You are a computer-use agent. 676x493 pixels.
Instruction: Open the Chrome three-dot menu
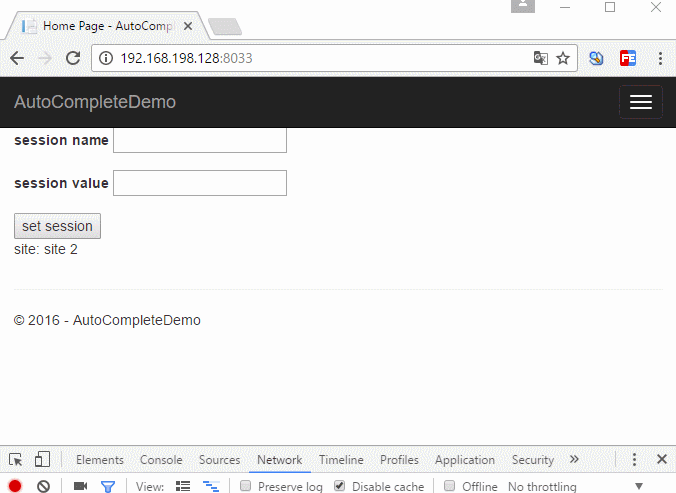660,58
